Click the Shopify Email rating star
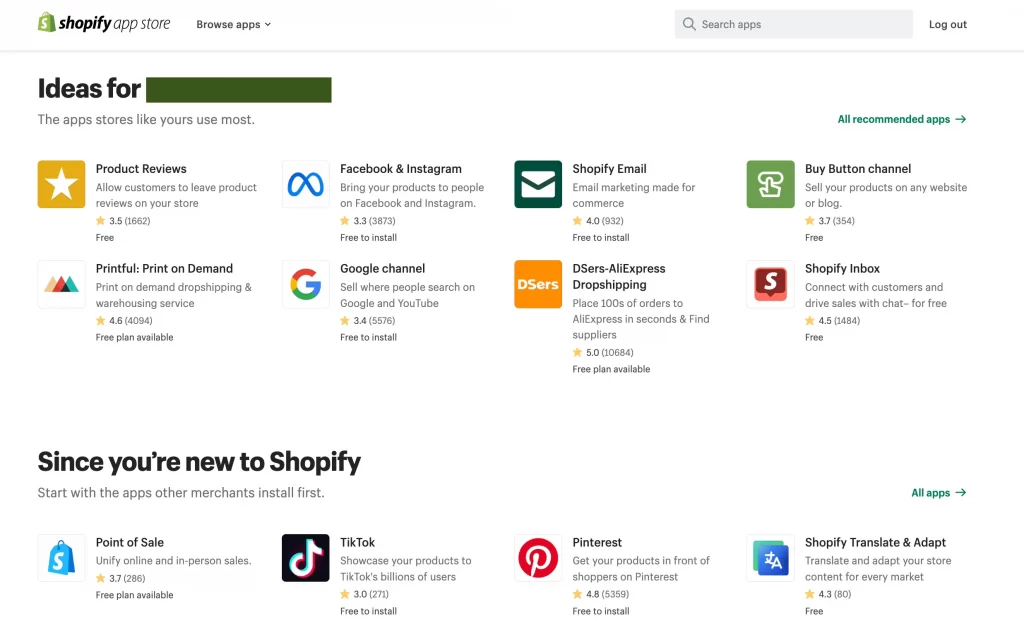The height and width of the screenshot is (638, 1024). coord(577,221)
